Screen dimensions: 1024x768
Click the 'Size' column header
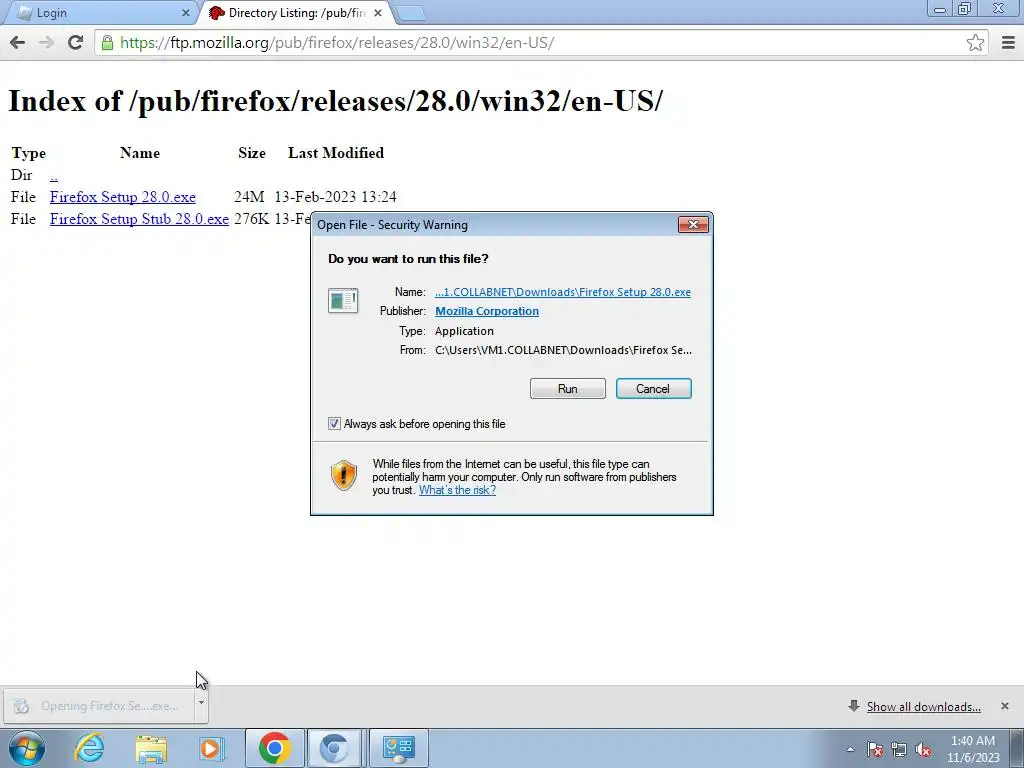(251, 153)
